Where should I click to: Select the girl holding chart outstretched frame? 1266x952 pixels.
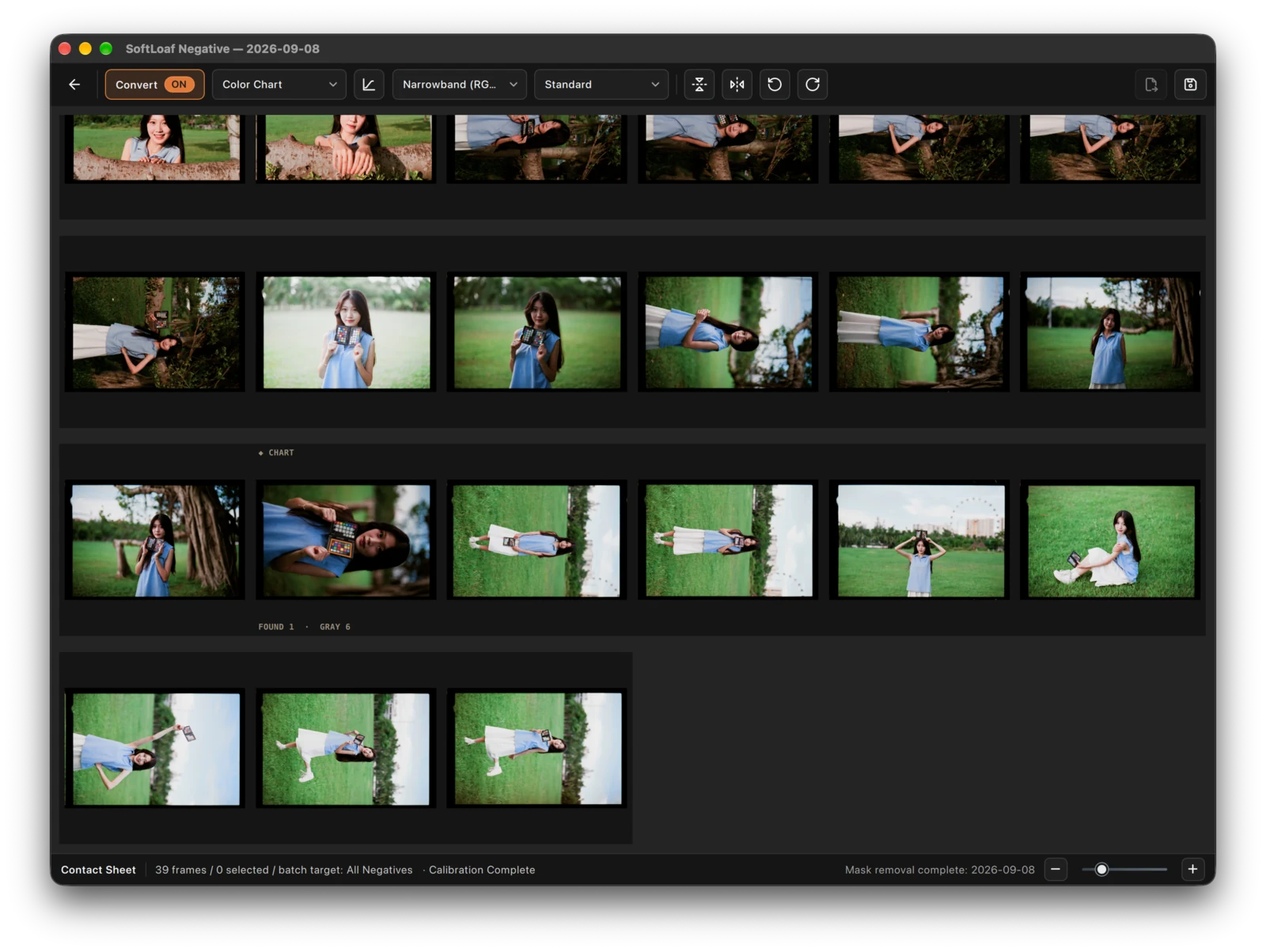click(x=155, y=749)
